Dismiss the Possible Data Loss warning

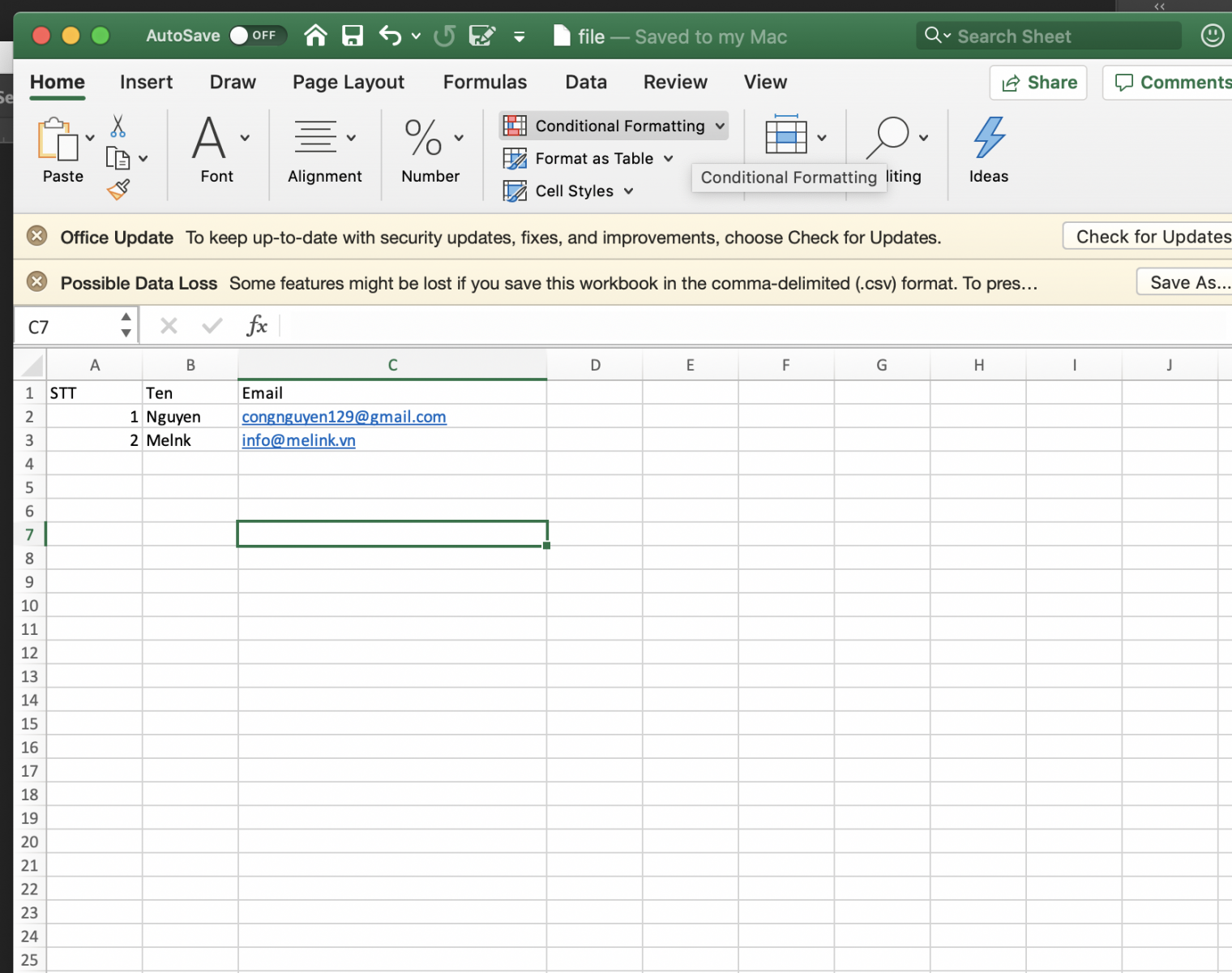click(36, 281)
